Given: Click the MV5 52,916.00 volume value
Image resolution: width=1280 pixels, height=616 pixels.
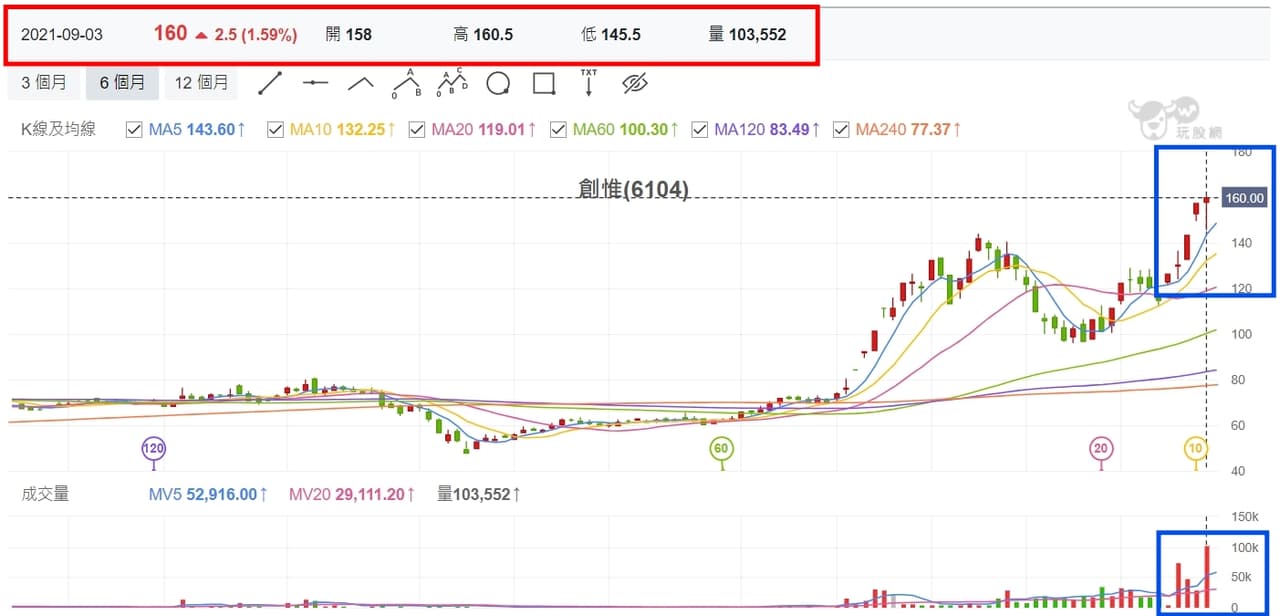Looking at the screenshot, I should point(208,494).
